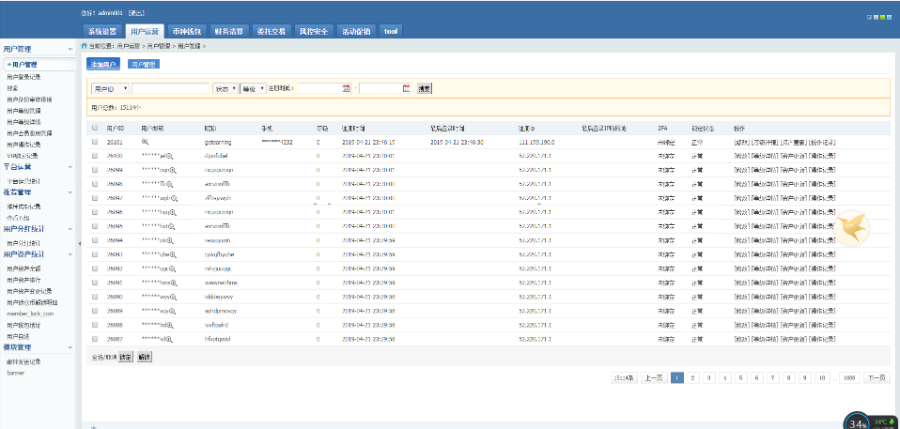Select the checkbox for user row 26000
Screen dimensions: 900x429
tap(94, 156)
